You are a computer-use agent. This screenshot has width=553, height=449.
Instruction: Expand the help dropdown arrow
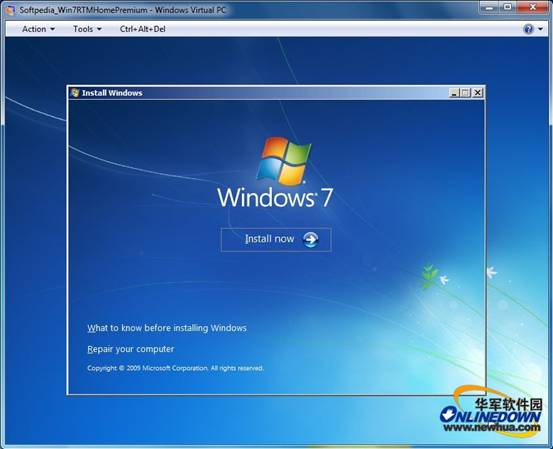click(541, 29)
